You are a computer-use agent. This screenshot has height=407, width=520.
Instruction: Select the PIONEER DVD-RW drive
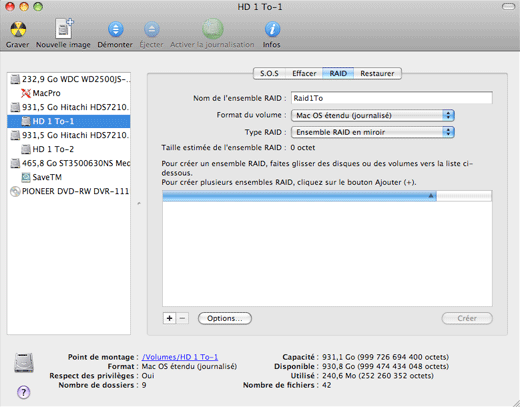click(x=69, y=191)
